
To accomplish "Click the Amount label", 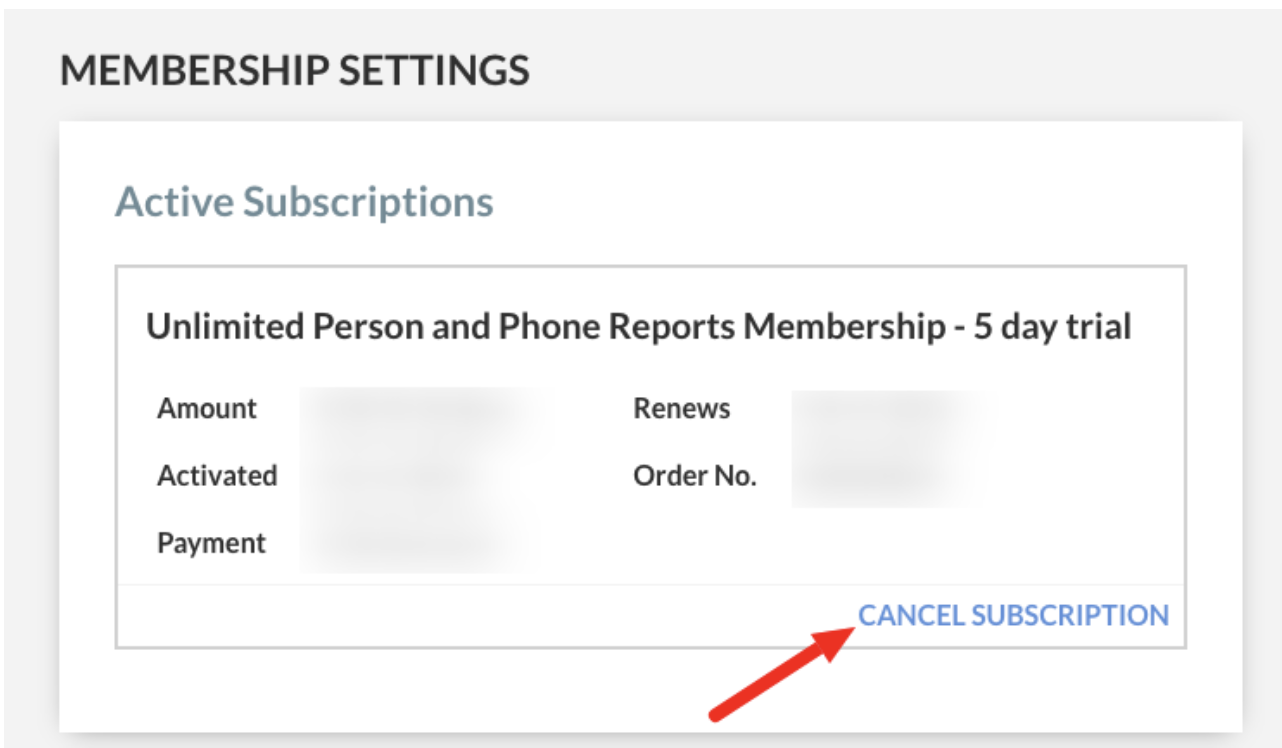I will point(207,409).
